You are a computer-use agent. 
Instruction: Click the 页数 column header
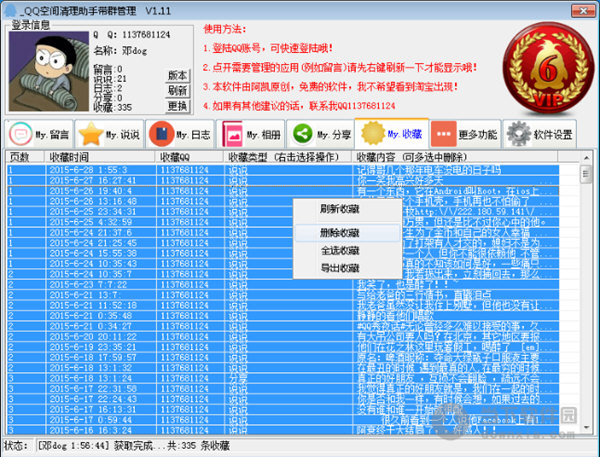click(x=24, y=157)
